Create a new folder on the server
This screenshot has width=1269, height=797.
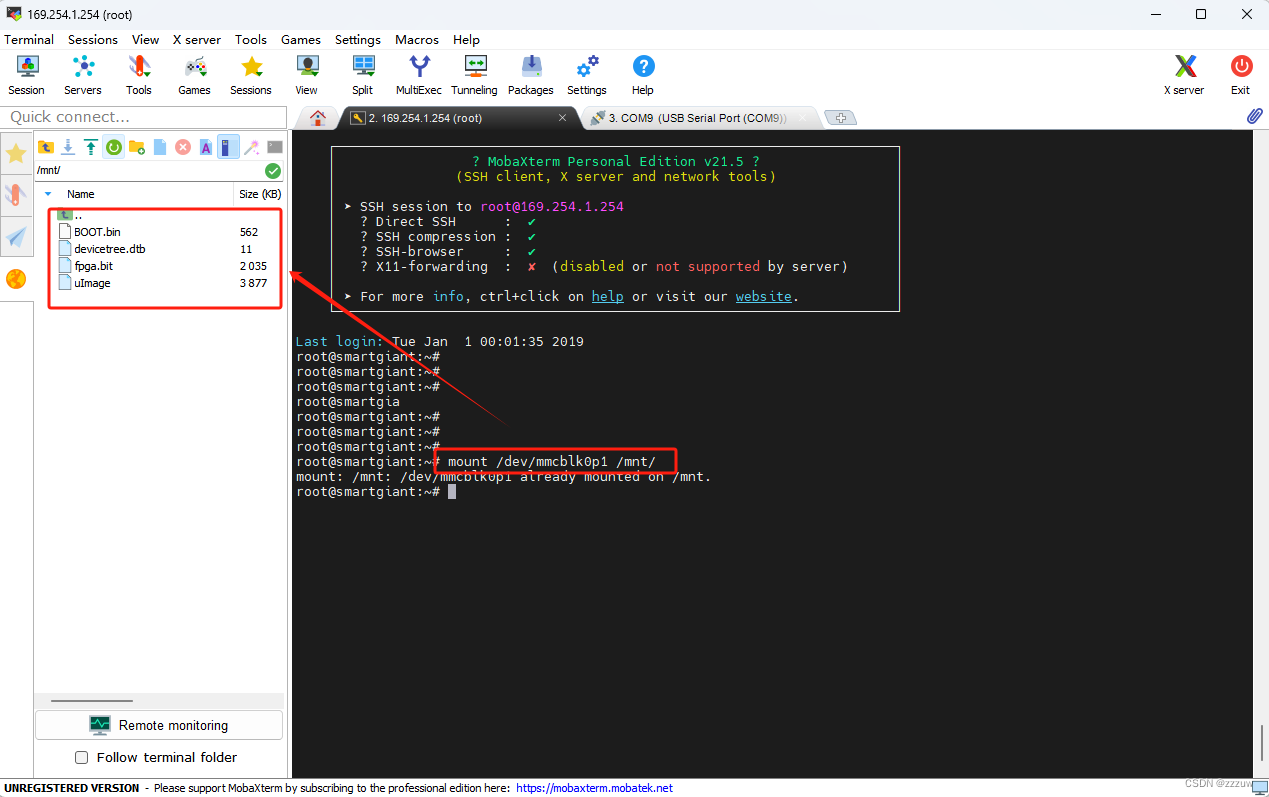click(136, 146)
